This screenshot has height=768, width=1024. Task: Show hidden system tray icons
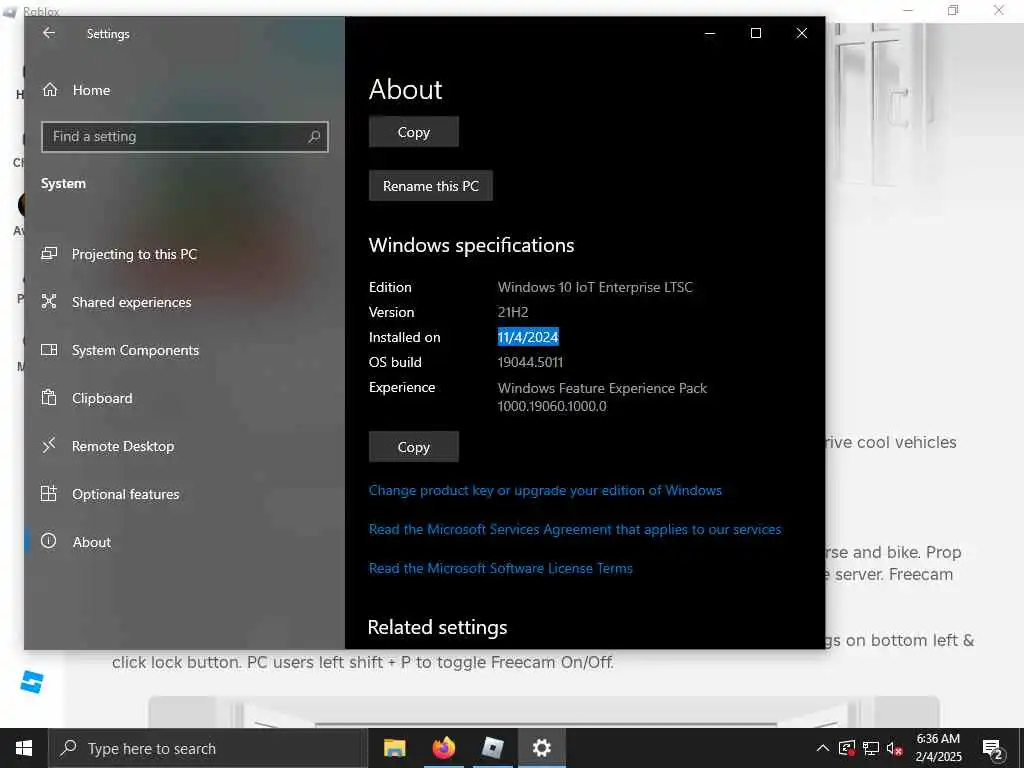[823, 748]
